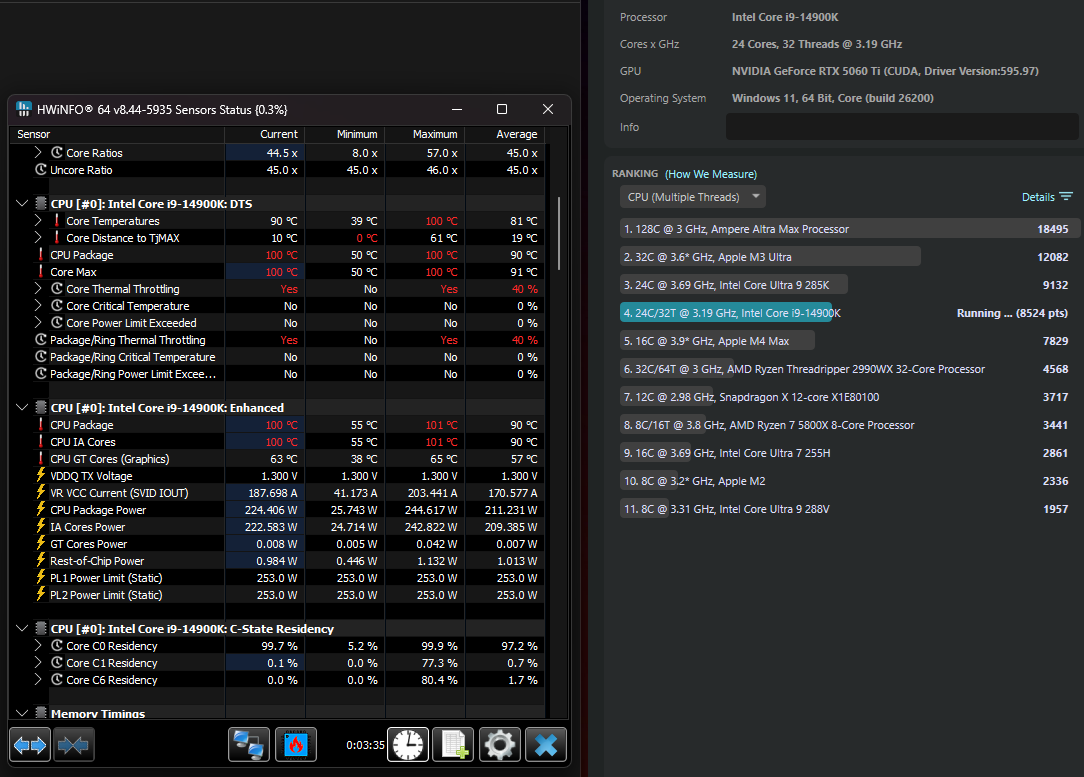Click the lightning icon of IA Cores Power
Viewport: 1084px width, 777px height.
pyautogui.click(x=41, y=527)
